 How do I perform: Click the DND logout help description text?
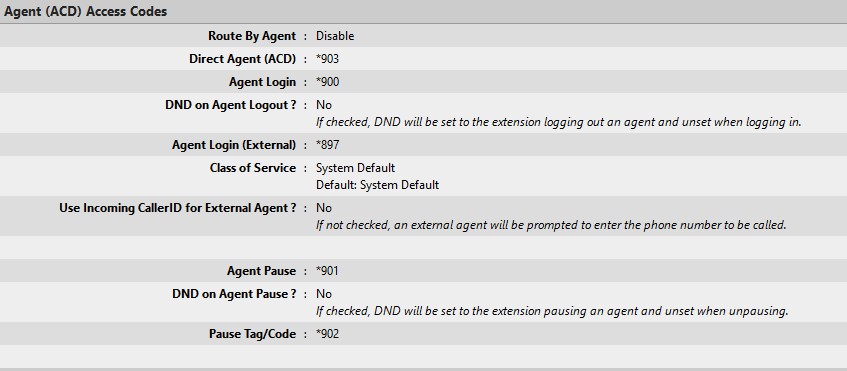(559, 122)
